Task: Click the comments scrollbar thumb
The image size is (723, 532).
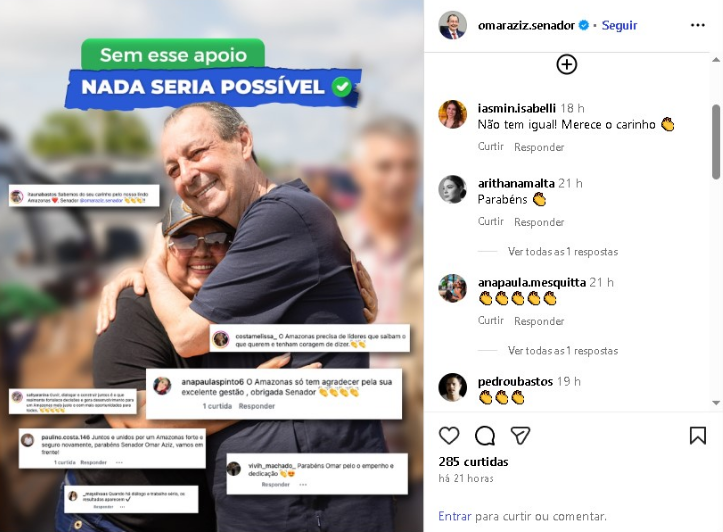Action: coord(716,142)
